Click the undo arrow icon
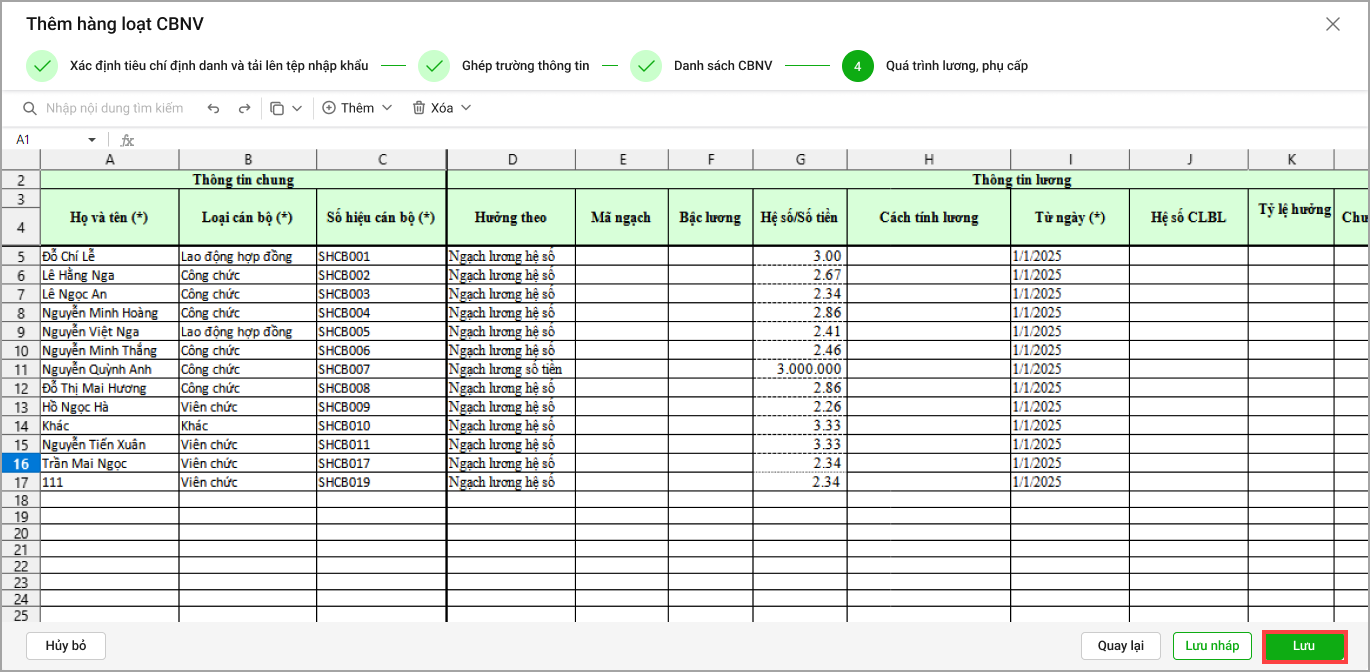This screenshot has height=672, width=1370. [x=213, y=108]
